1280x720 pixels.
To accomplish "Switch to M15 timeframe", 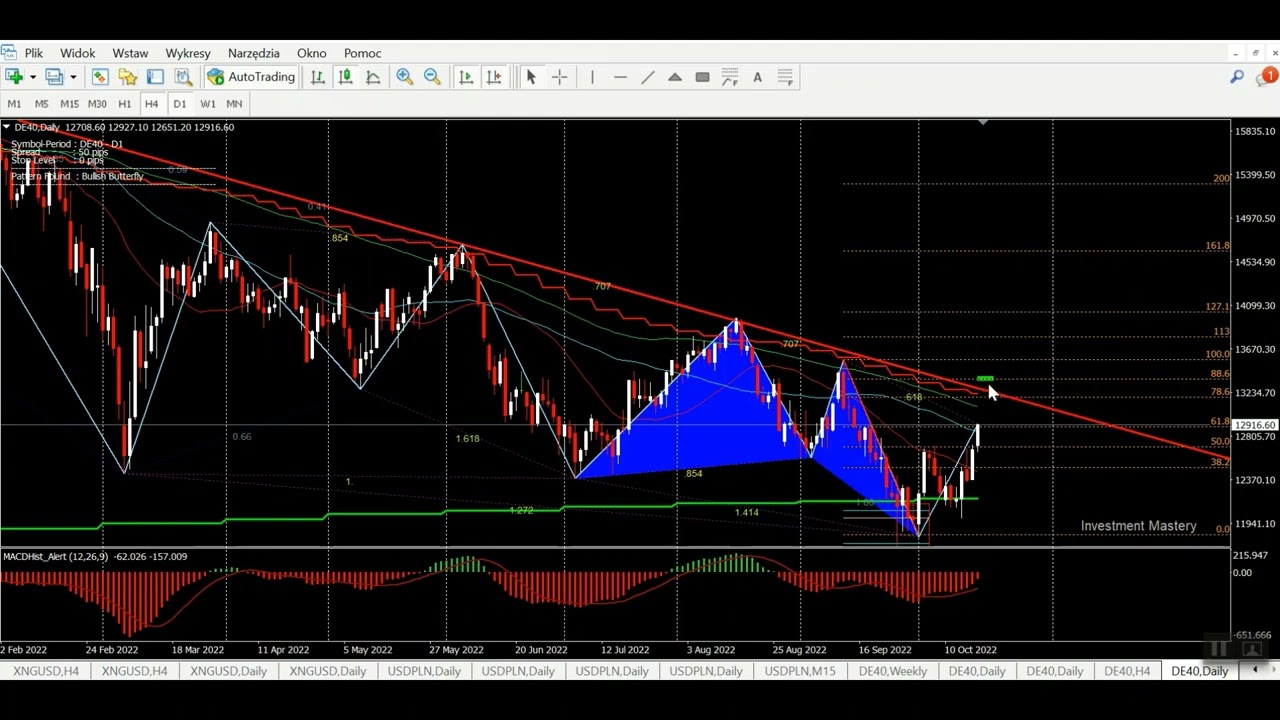I will [x=69, y=104].
